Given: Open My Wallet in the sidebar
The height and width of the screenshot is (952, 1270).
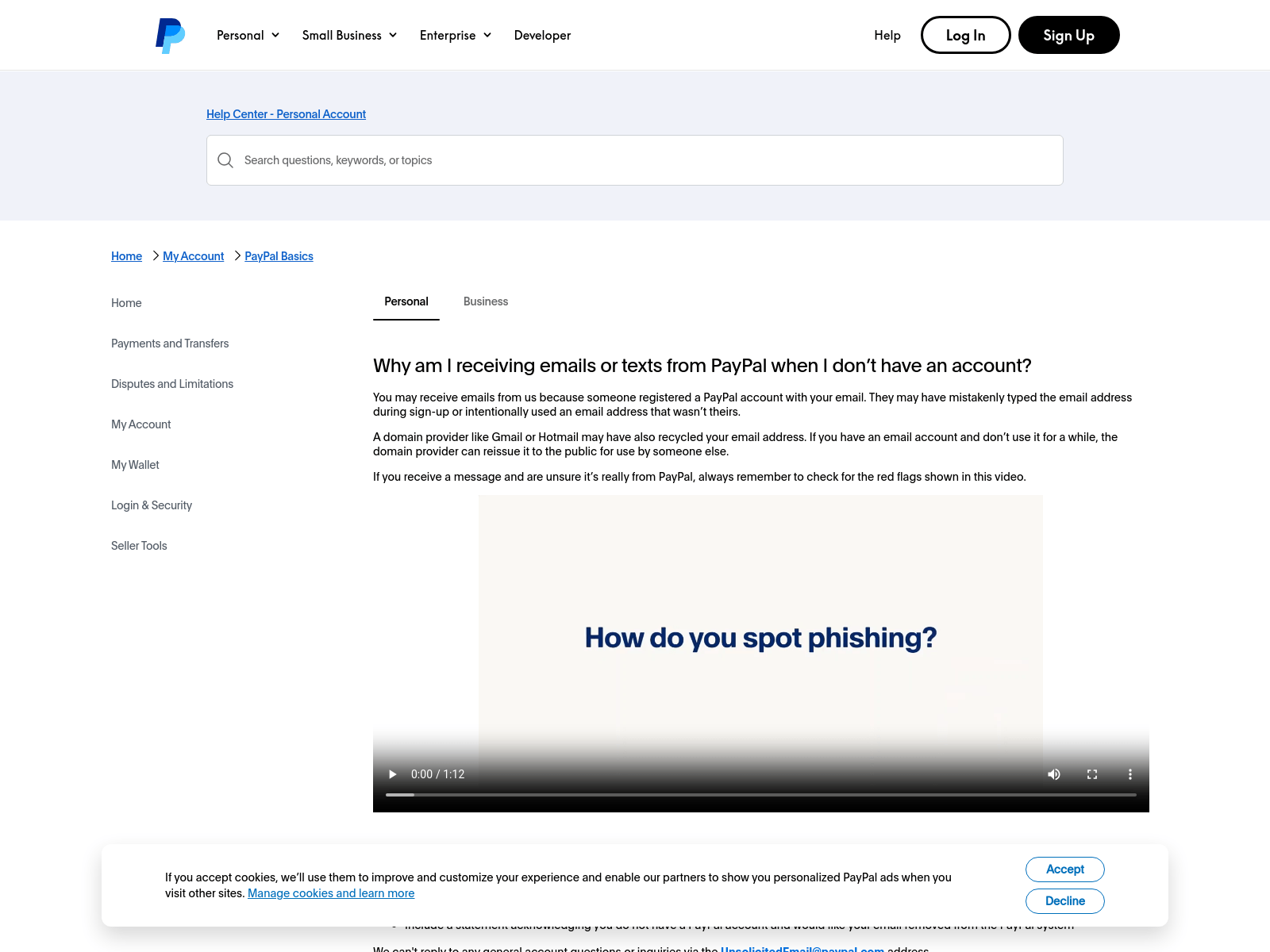Looking at the screenshot, I should 135,465.
